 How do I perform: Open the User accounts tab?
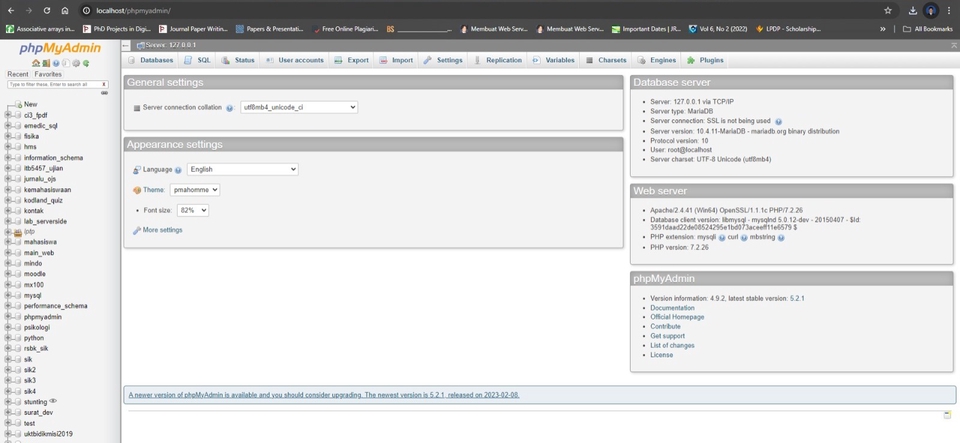click(294, 60)
